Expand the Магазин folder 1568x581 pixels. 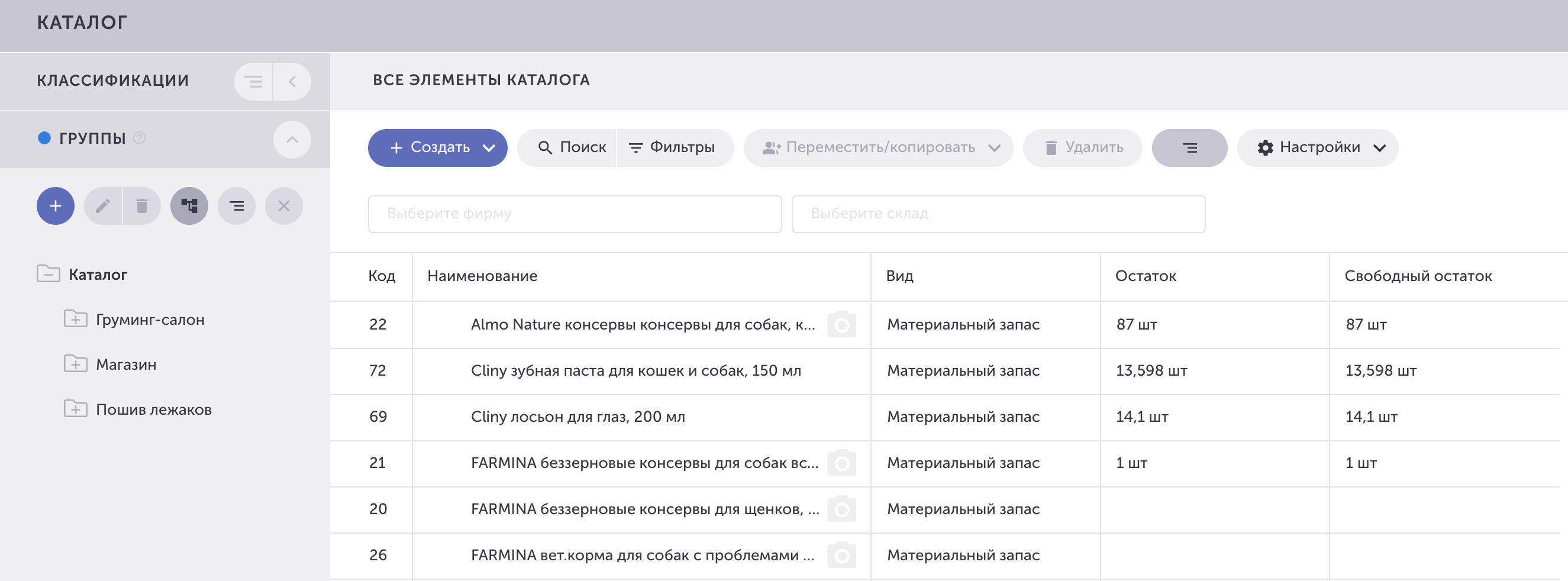tap(76, 363)
